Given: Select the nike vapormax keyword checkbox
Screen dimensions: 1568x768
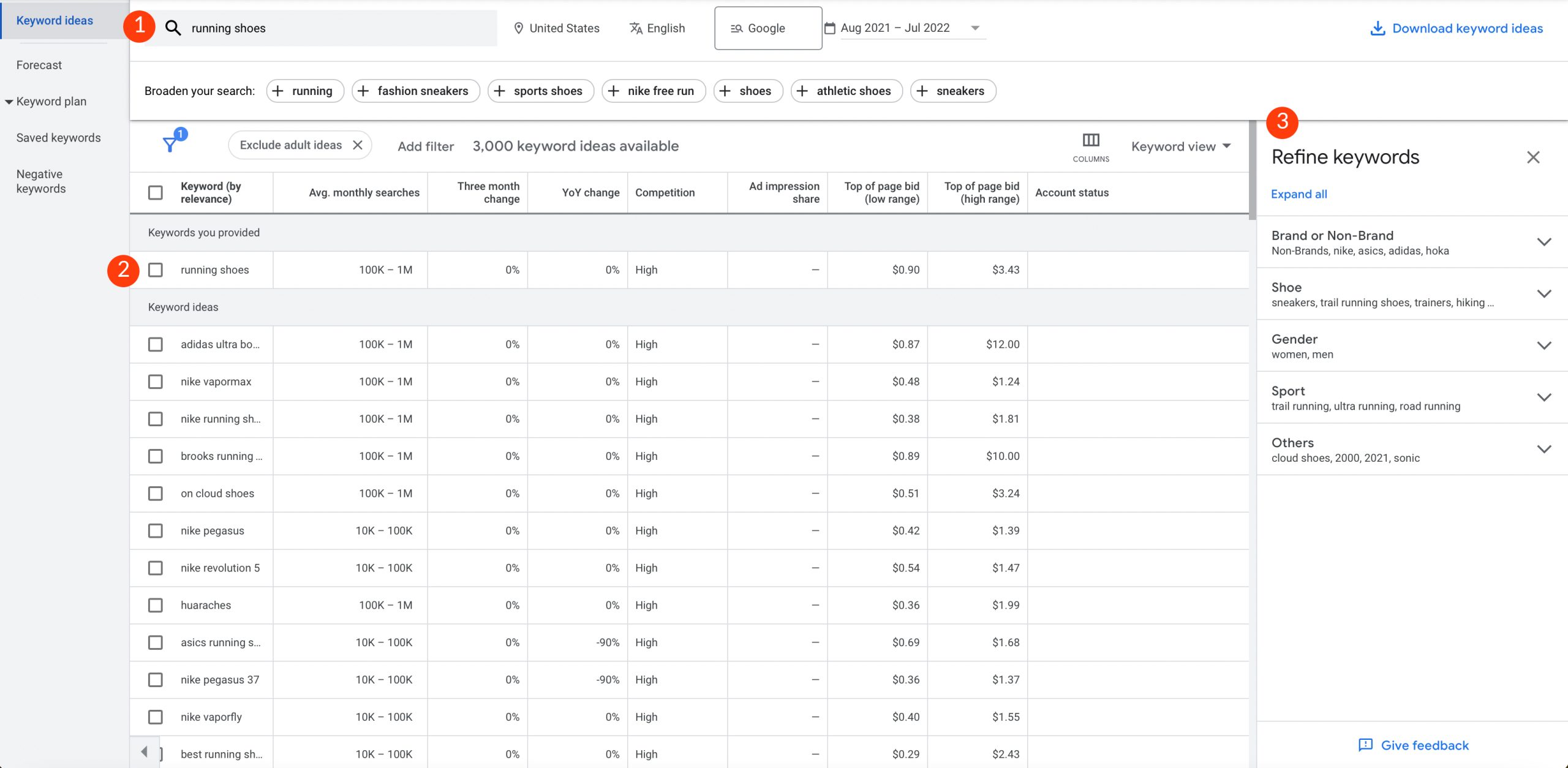Looking at the screenshot, I should pyautogui.click(x=156, y=381).
